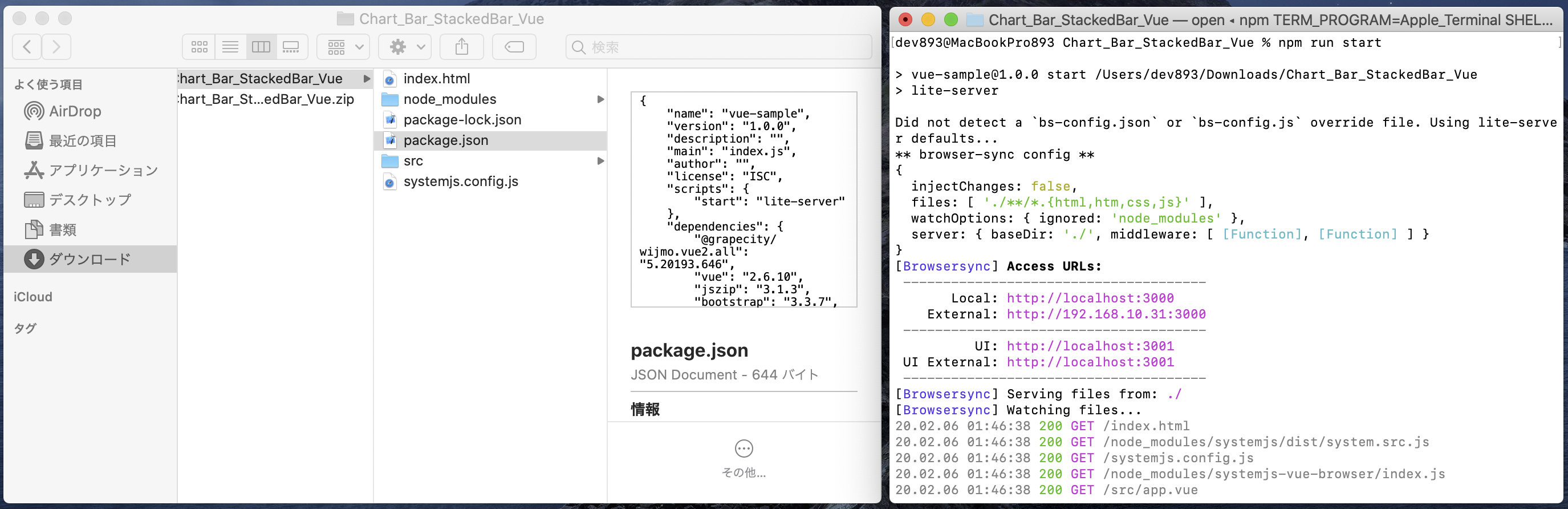Select package-lock.json file icon

pyautogui.click(x=389, y=120)
